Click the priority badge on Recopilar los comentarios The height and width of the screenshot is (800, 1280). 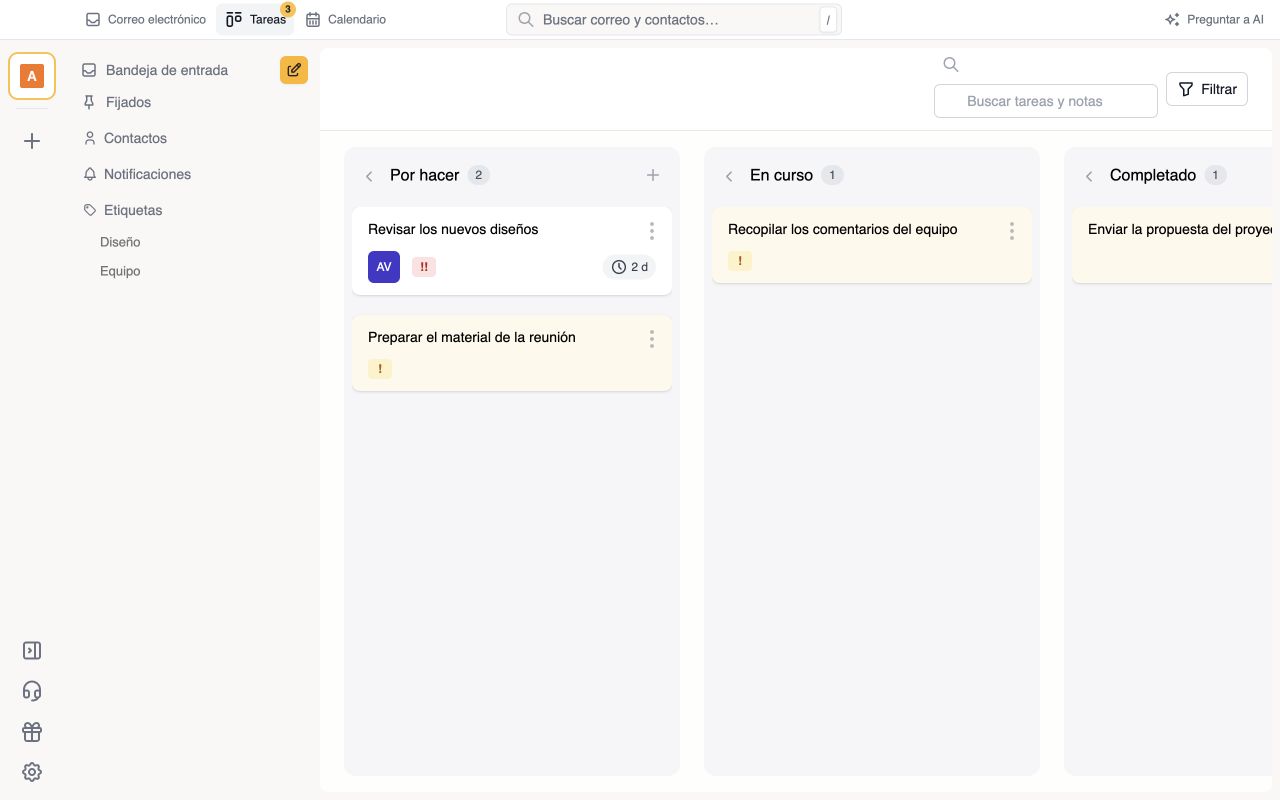(x=740, y=261)
